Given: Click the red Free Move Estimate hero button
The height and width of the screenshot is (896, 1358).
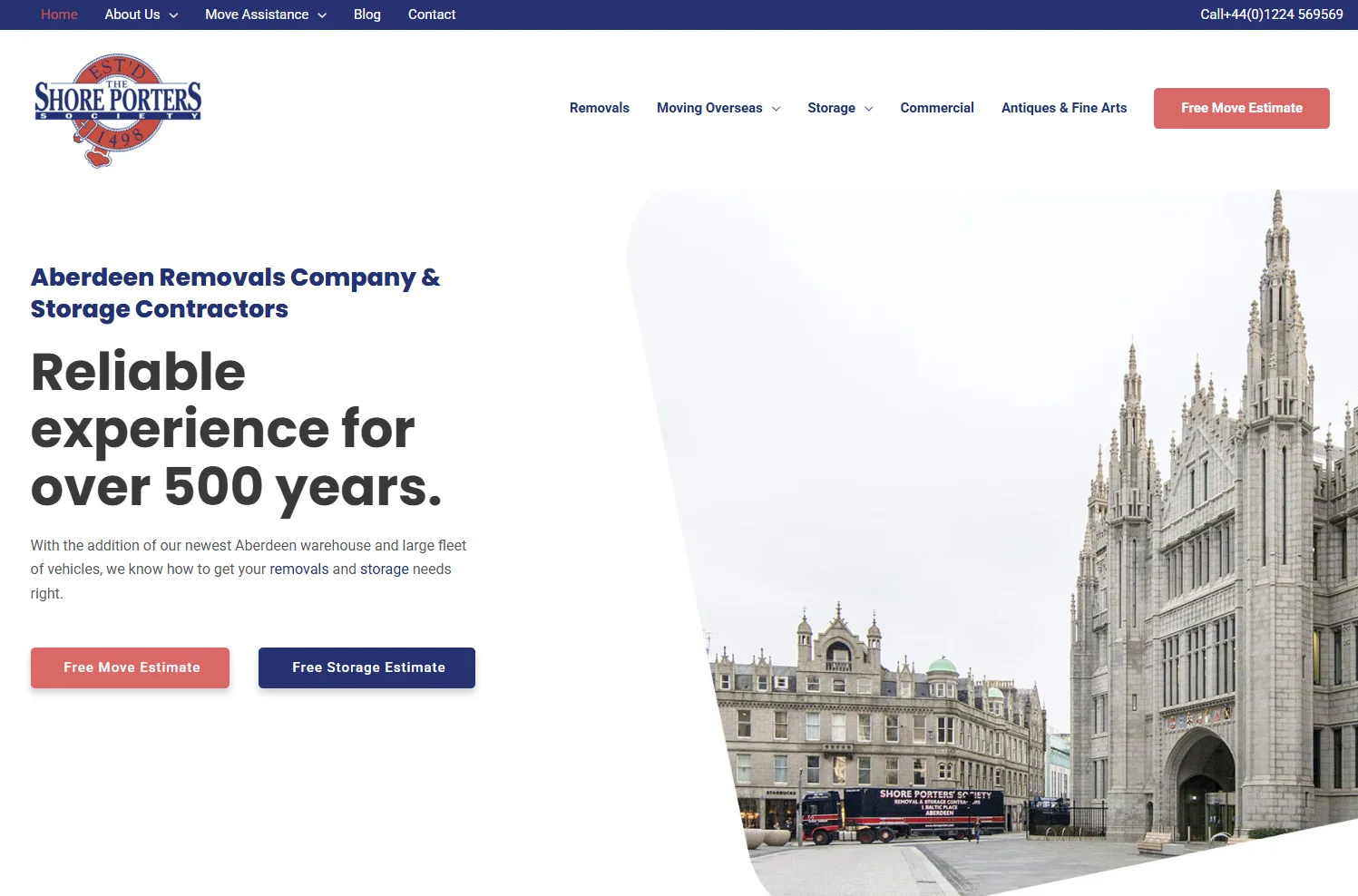Looking at the screenshot, I should pos(130,667).
